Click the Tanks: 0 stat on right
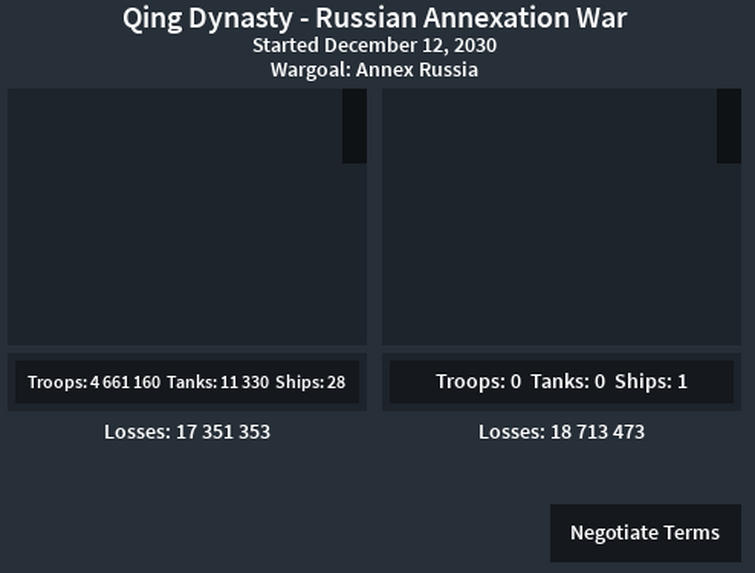Screen dimensions: 755x573 [568, 382]
